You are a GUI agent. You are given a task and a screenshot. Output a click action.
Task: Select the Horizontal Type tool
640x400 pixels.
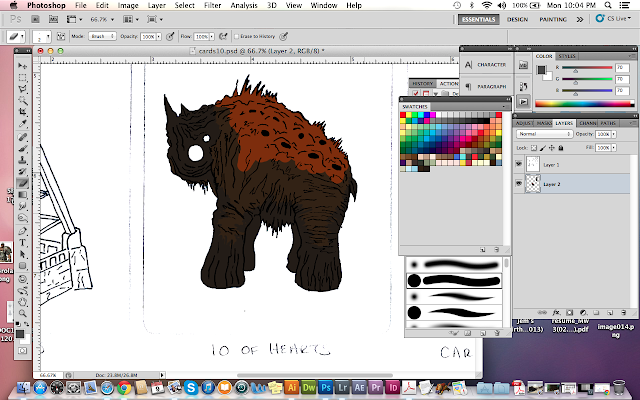pyautogui.click(x=22, y=242)
